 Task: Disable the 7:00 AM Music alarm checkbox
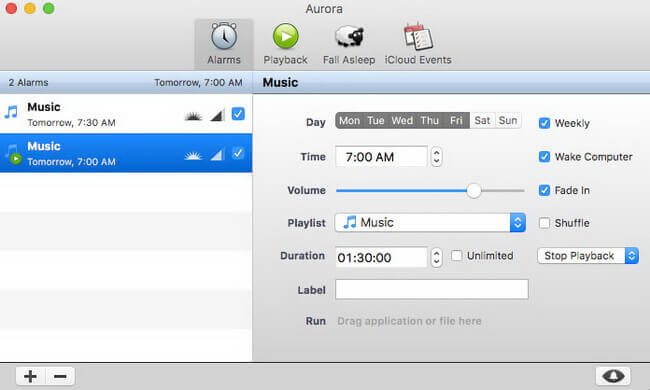point(238,153)
